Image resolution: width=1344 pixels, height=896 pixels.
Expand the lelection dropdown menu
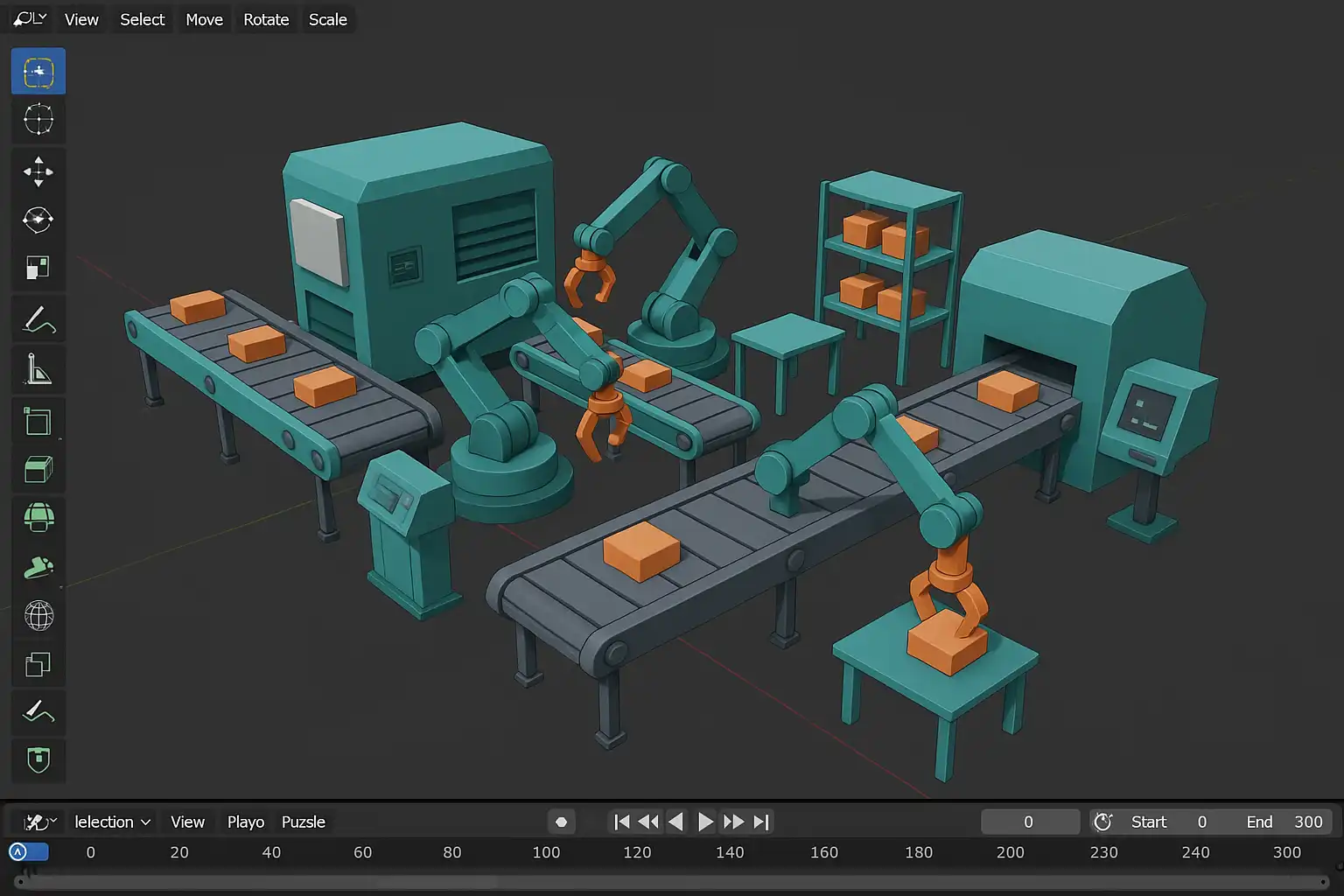coord(112,822)
